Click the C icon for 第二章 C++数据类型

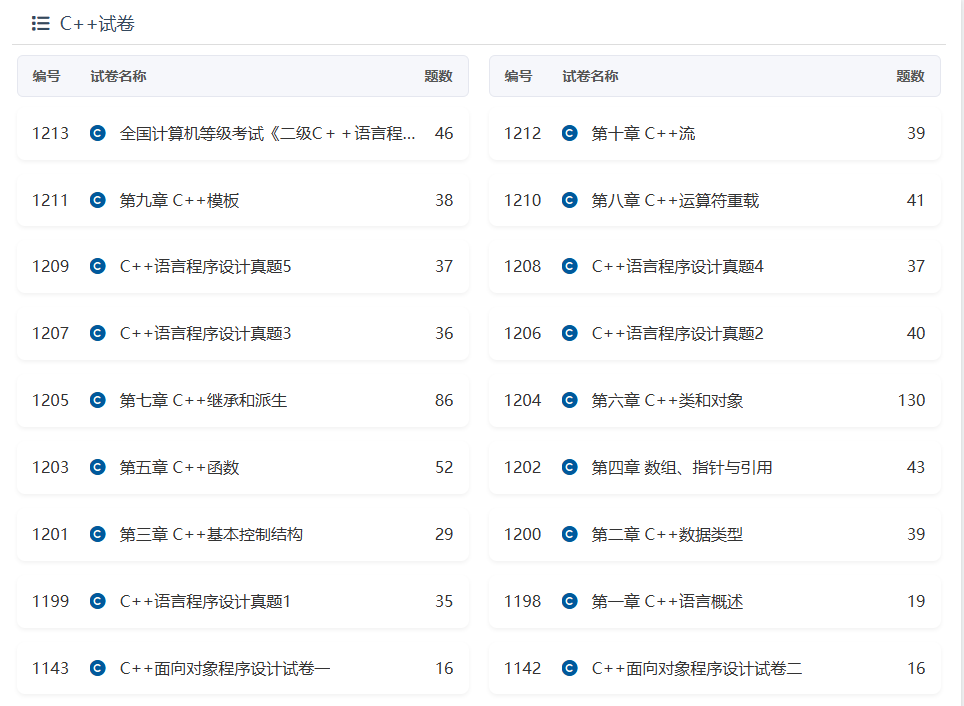tap(570, 534)
